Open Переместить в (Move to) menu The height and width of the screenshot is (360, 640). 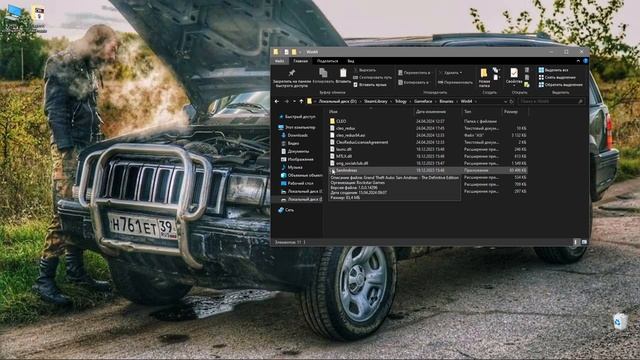[x=414, y=73]
